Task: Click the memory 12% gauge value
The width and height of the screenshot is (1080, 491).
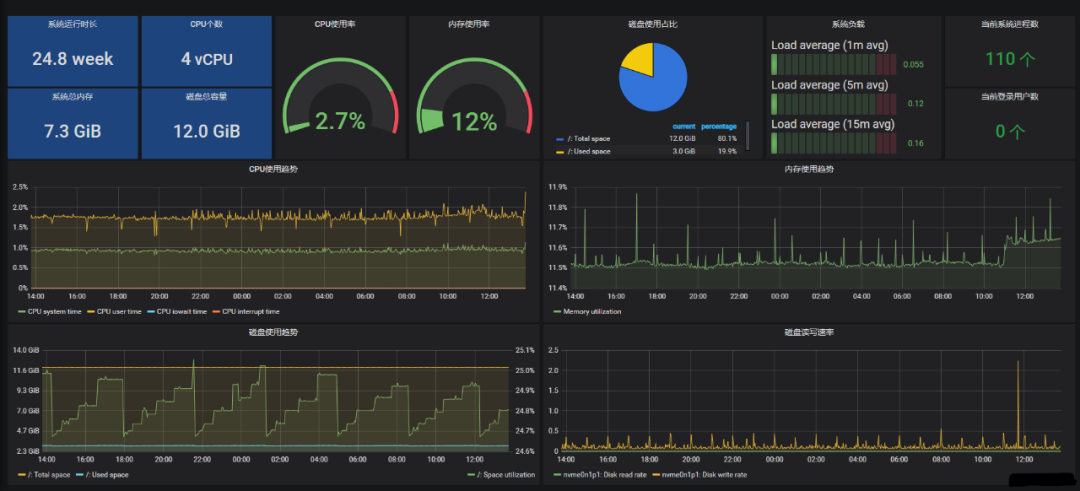Action: coord(474,122)
